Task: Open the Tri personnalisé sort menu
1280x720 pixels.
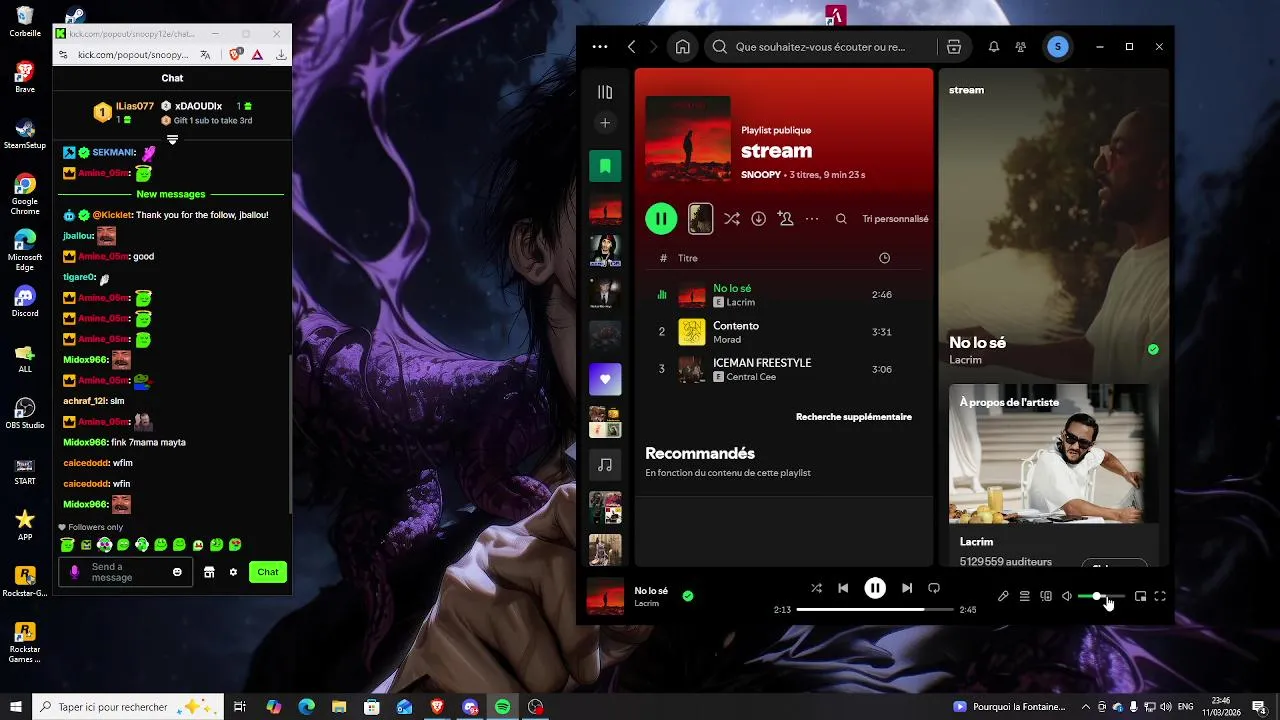Action: (x=895, y=219)
